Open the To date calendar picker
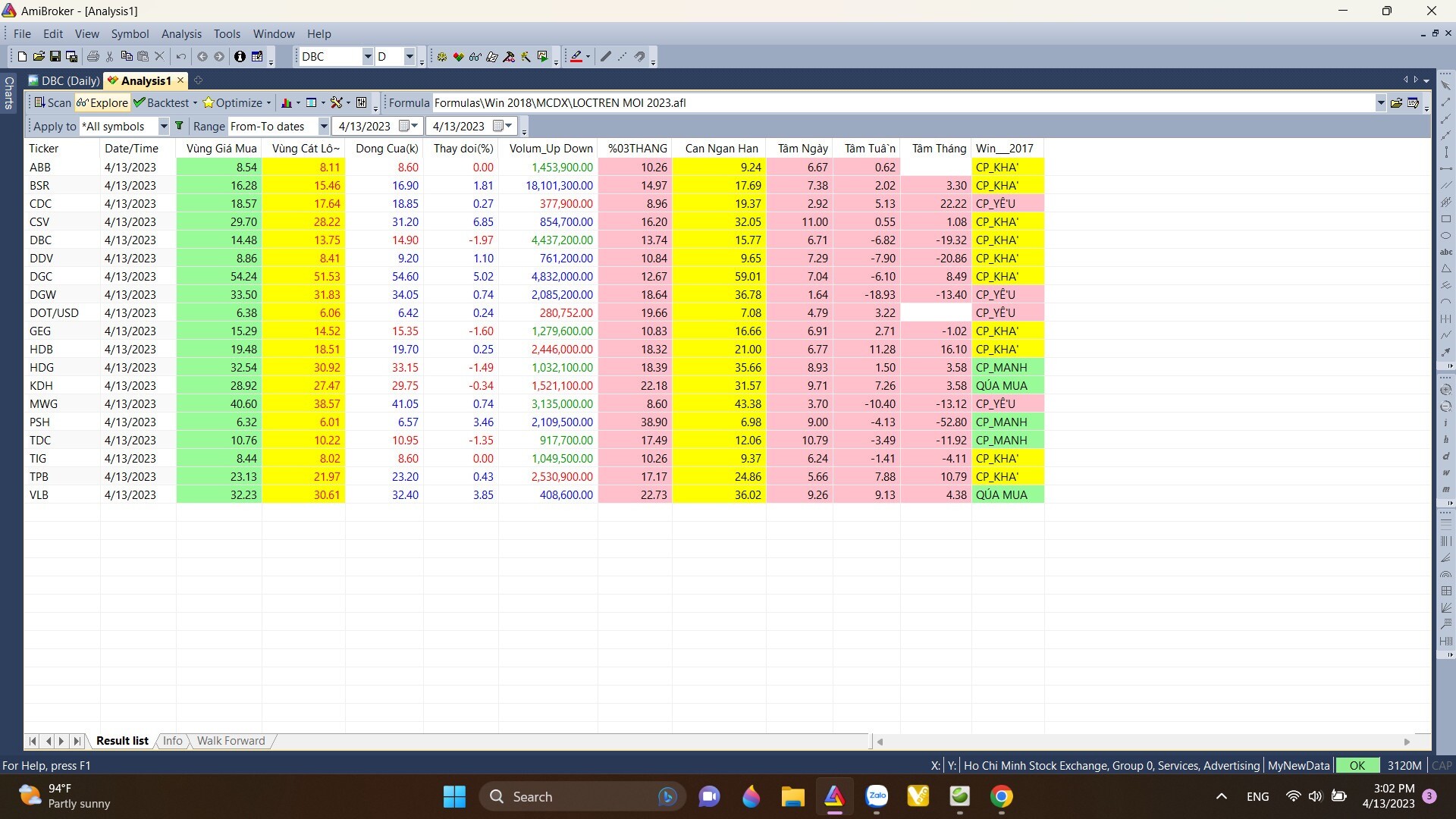The height and width of the screenshot is (819, 1456). 503,127
